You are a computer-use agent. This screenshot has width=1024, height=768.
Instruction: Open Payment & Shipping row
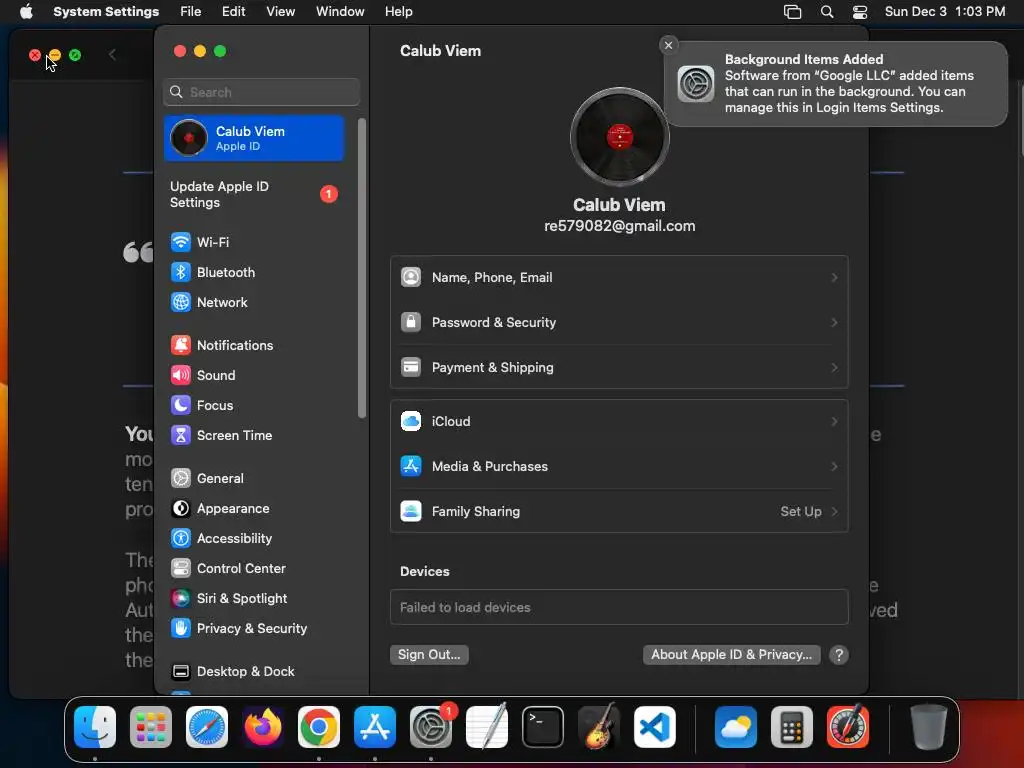click(619, 368)
